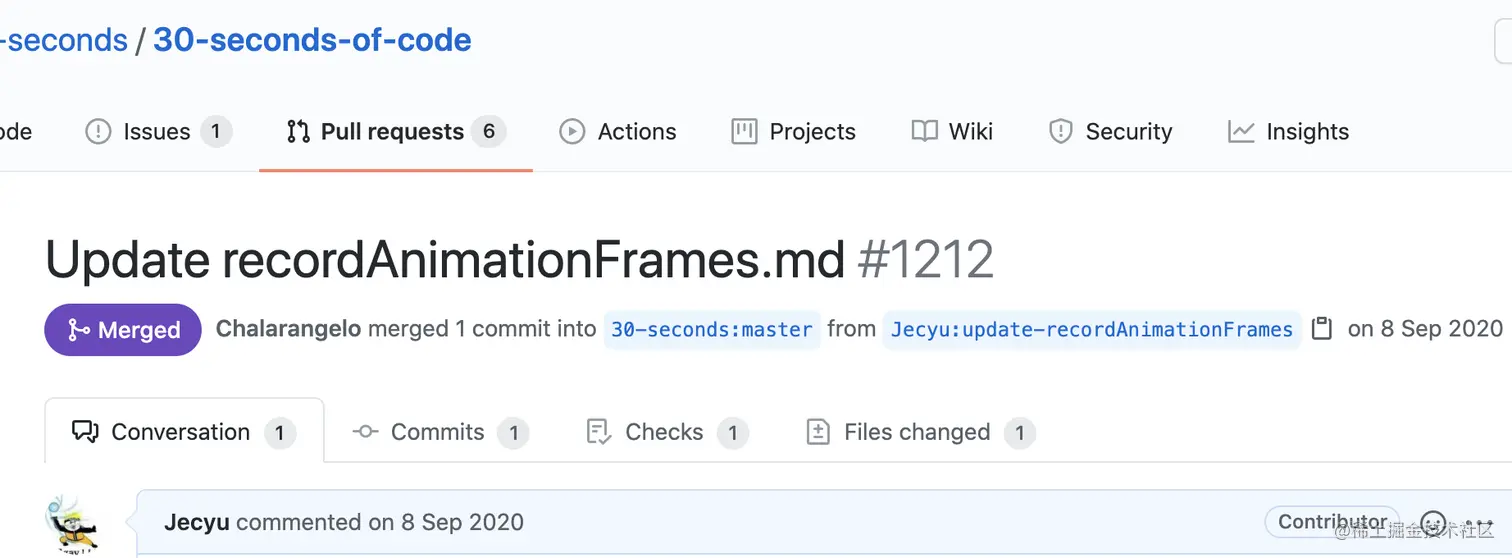Click the Issues circle icon
Viewport: 1512px width, 558px height.
point(98,132)
